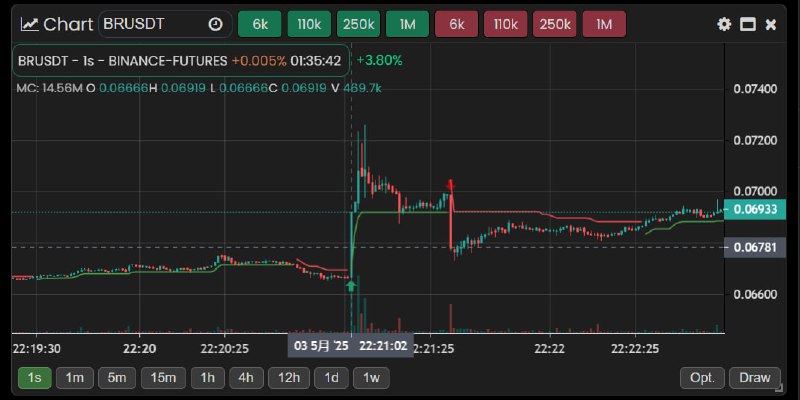Click the BRUSDT symbol input field
This screenshot has height=400, width=800.
[x=165, y=24]
